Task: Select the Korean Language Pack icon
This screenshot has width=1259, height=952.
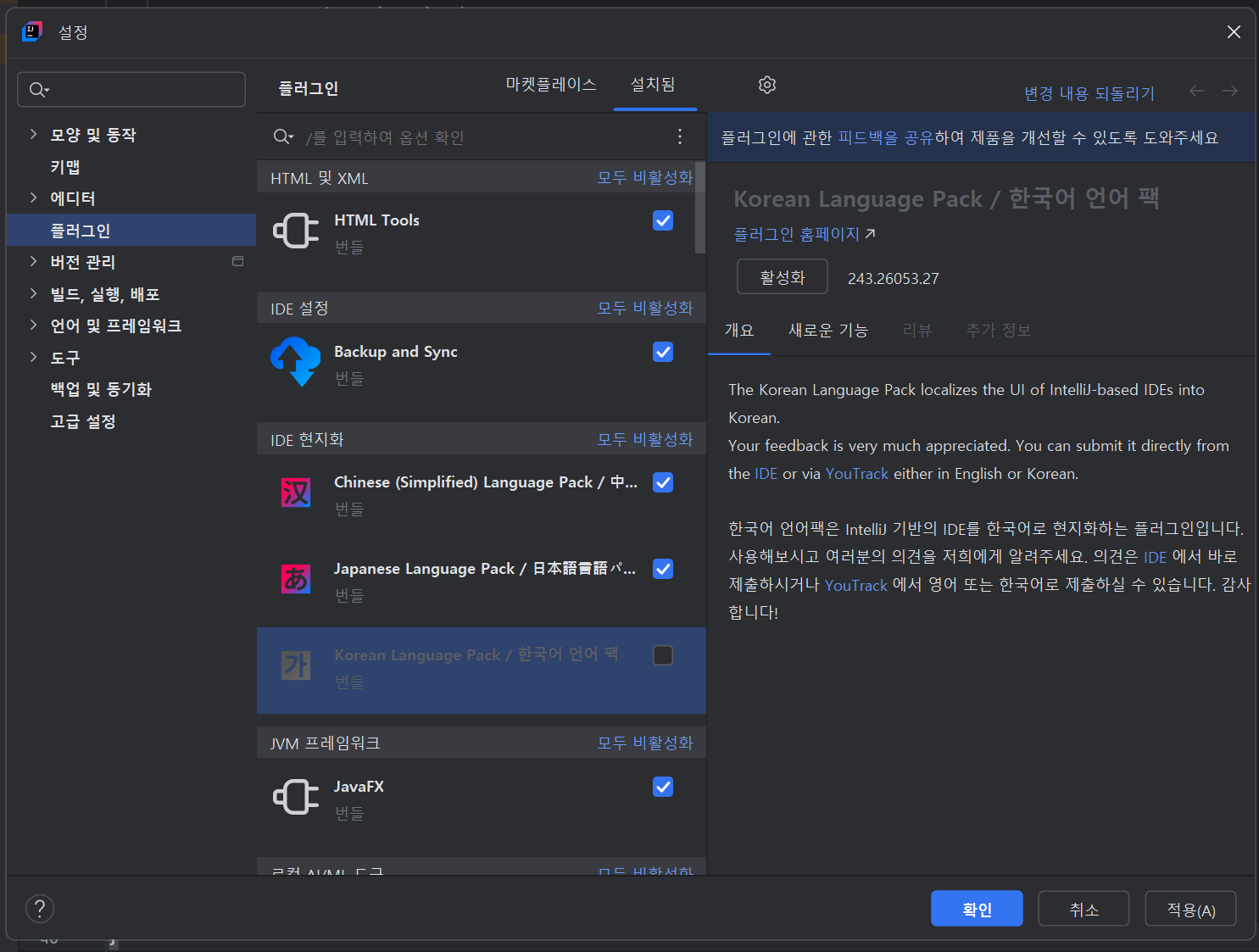Action: click(296, 665)
